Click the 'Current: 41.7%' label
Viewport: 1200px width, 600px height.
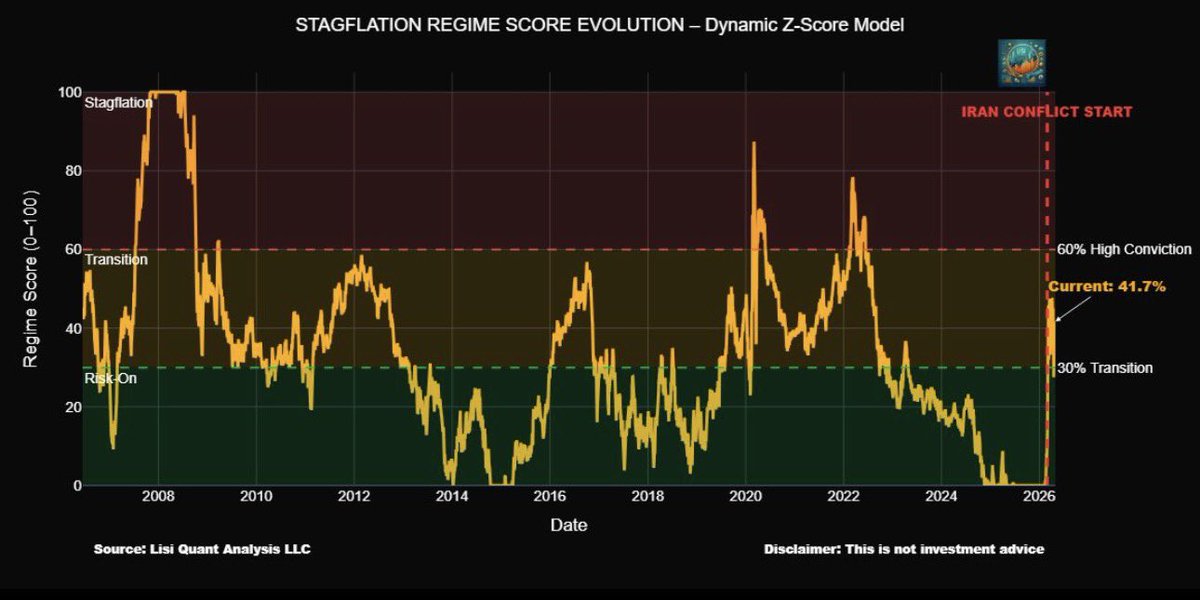point(1107,287)
